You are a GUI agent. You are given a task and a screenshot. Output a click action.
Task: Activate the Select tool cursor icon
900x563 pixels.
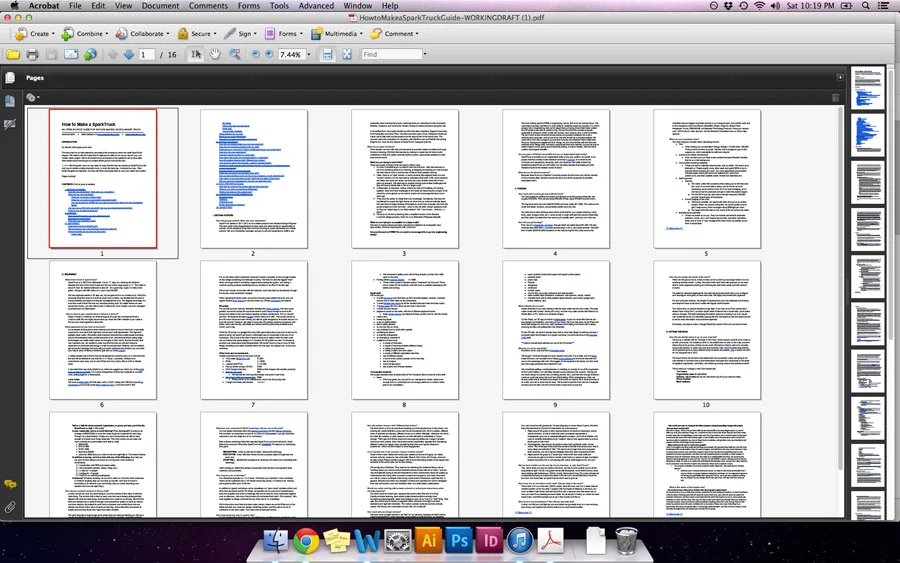(x=196, y=55)
